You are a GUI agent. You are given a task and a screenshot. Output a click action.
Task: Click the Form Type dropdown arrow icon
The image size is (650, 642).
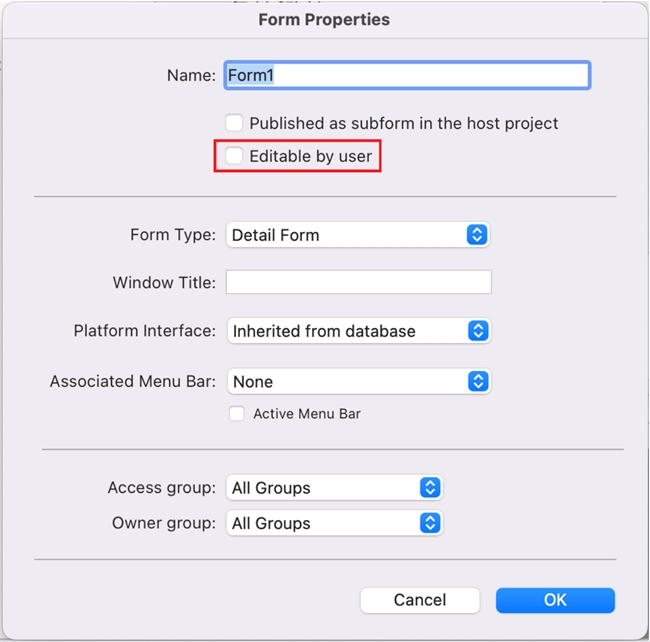477,235
